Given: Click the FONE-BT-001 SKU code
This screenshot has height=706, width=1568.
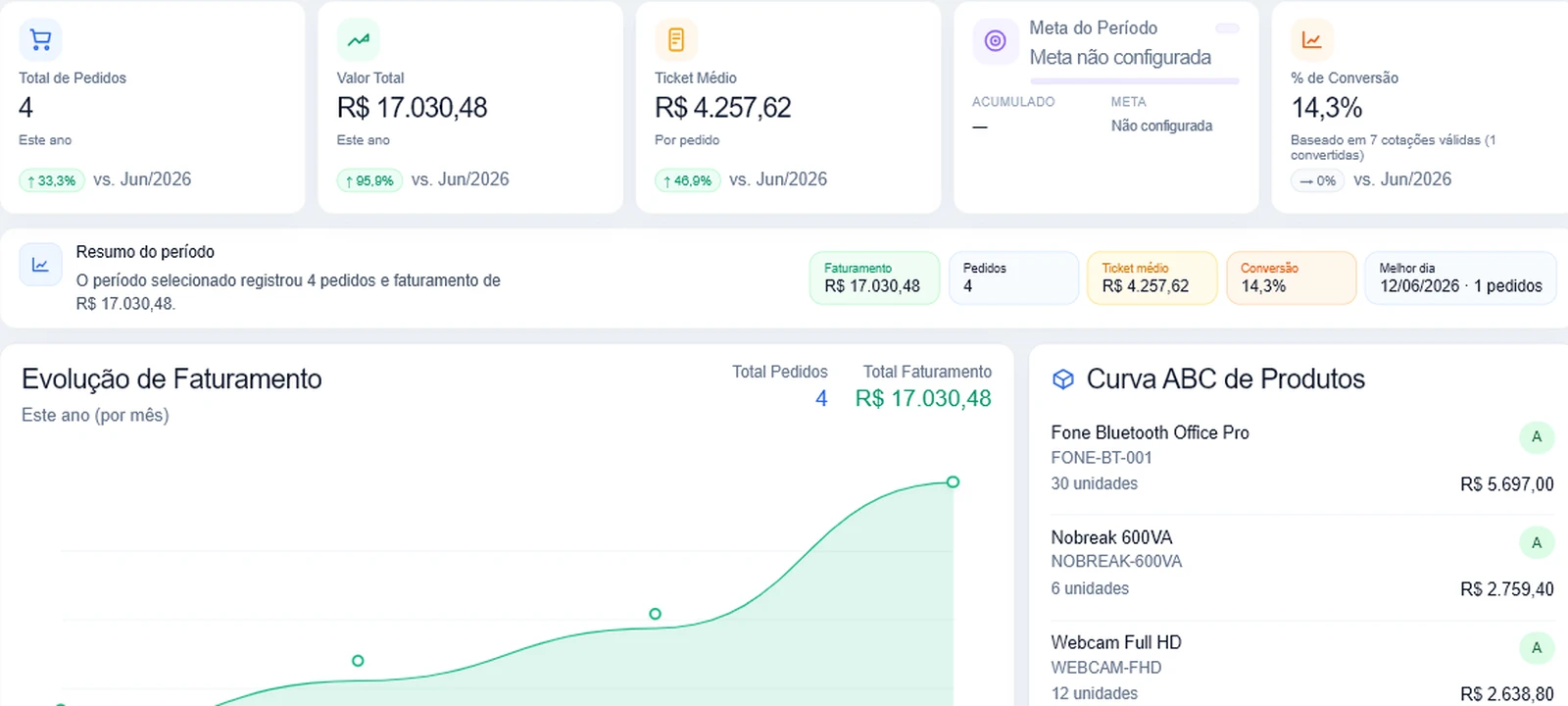Looking at the screenshot, I should tap(1102, 458).
